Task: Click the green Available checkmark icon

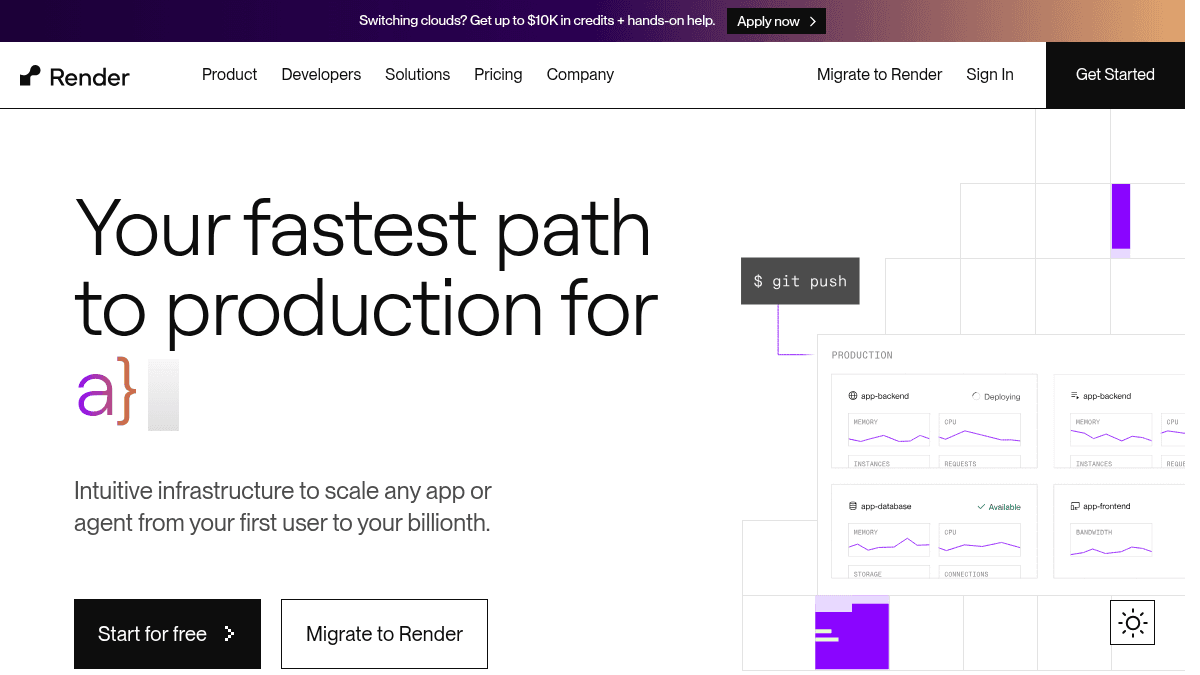Action: click(981, 507)
